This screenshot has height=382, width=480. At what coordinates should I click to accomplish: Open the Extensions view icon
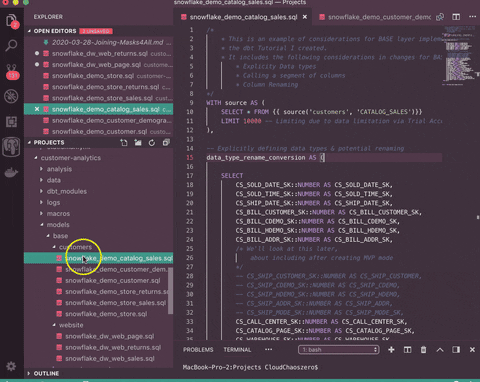coord(11,122)
